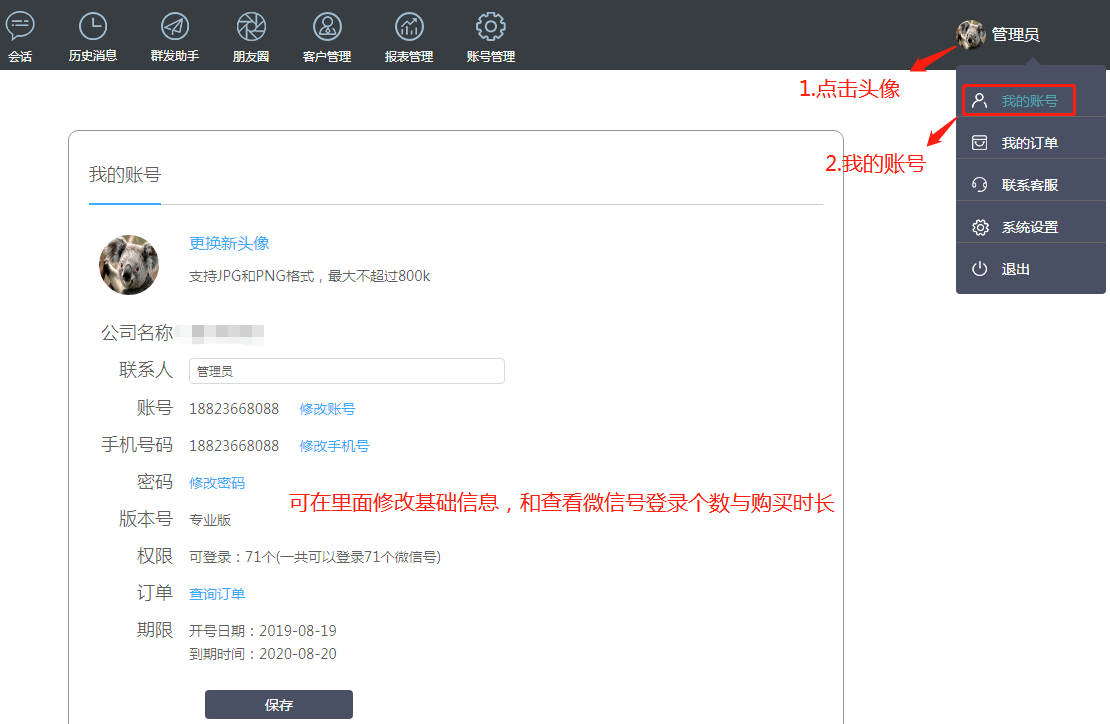Click the avatar format hint 支持JPG和PNG格式
The image size is (1110, 724).
[309, 276]
